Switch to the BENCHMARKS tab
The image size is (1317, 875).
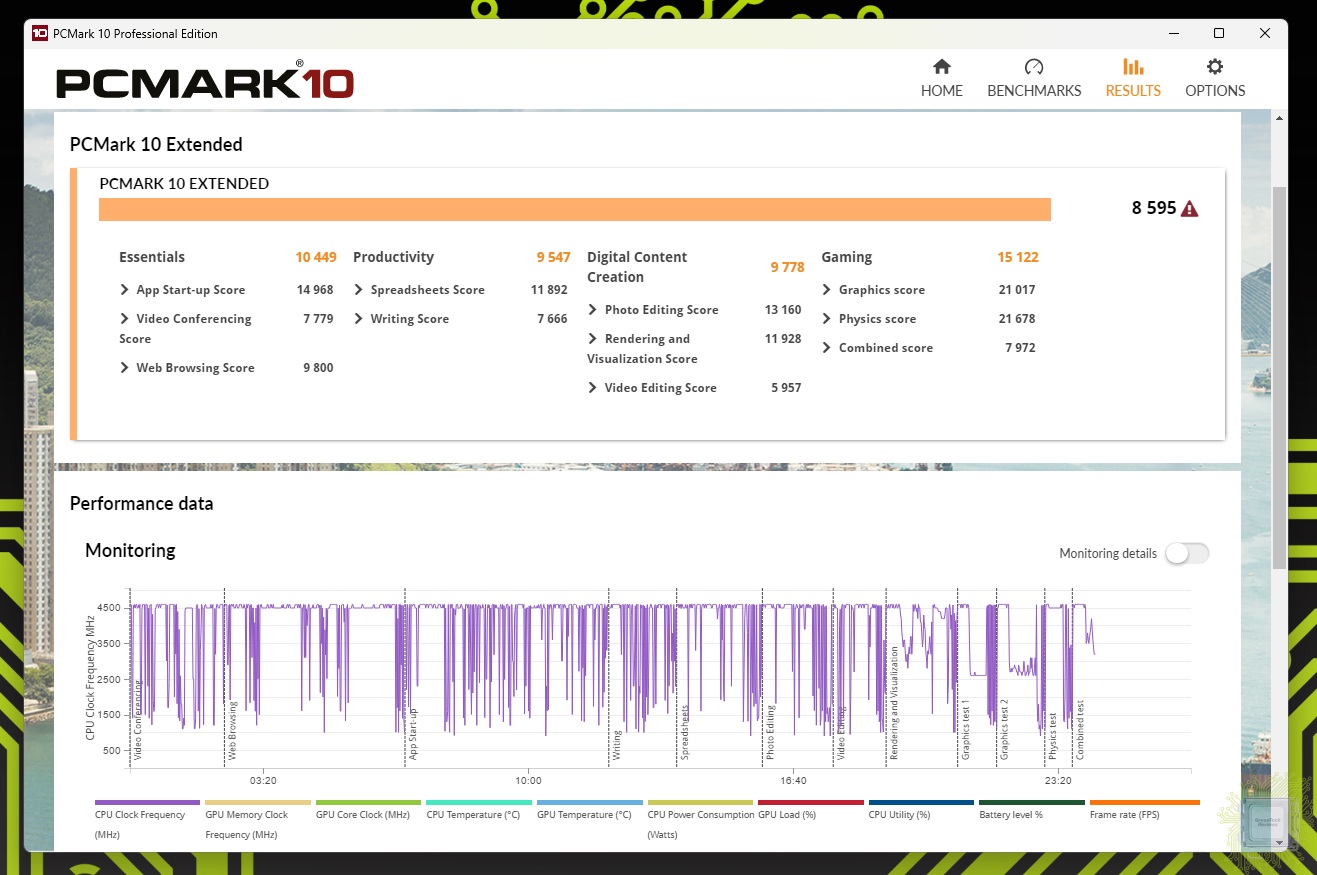1034,78
